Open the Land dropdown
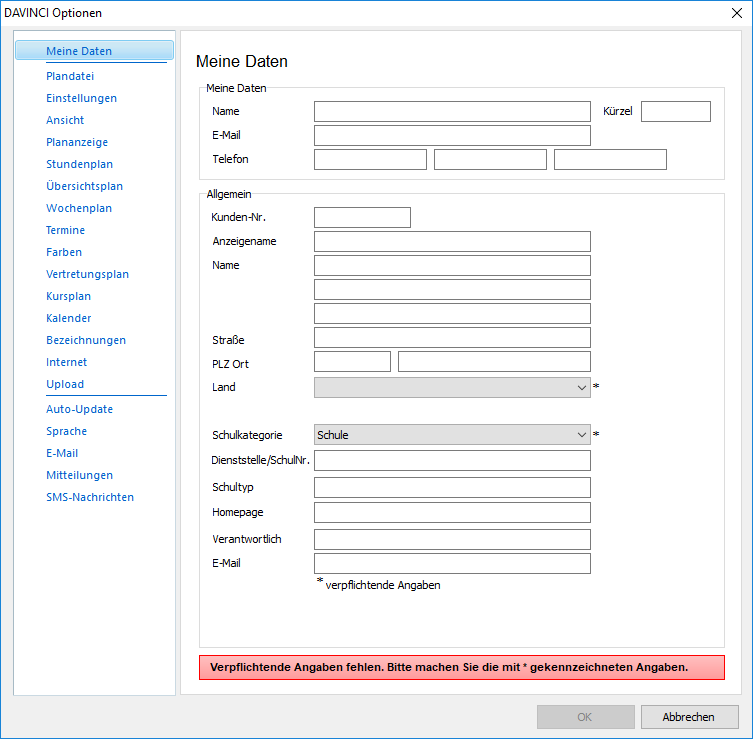 tap(452, 388)
